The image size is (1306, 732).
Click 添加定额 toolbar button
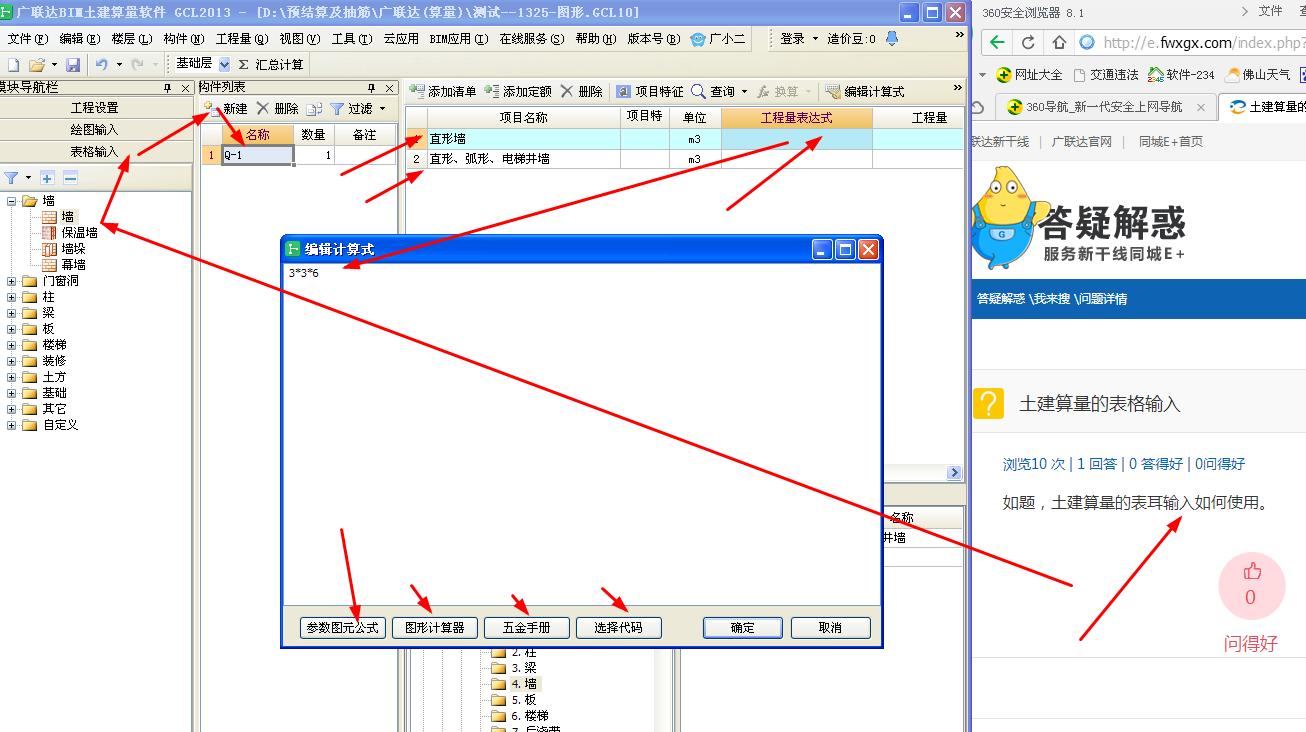tap(518, 91)
